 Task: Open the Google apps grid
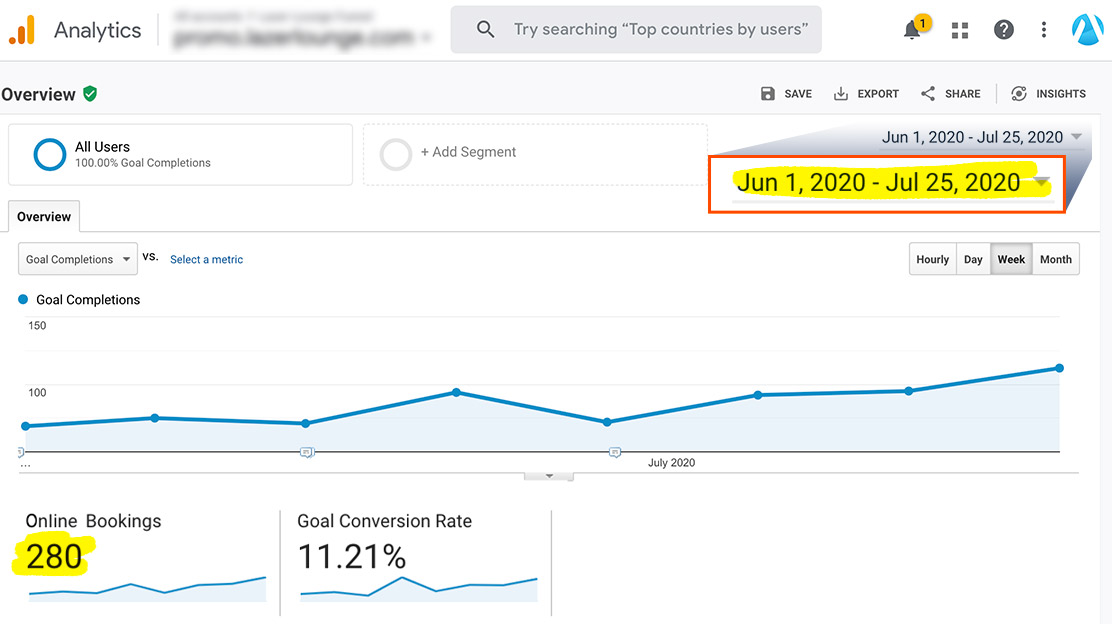pyautogui.click(x=959, y=29)
